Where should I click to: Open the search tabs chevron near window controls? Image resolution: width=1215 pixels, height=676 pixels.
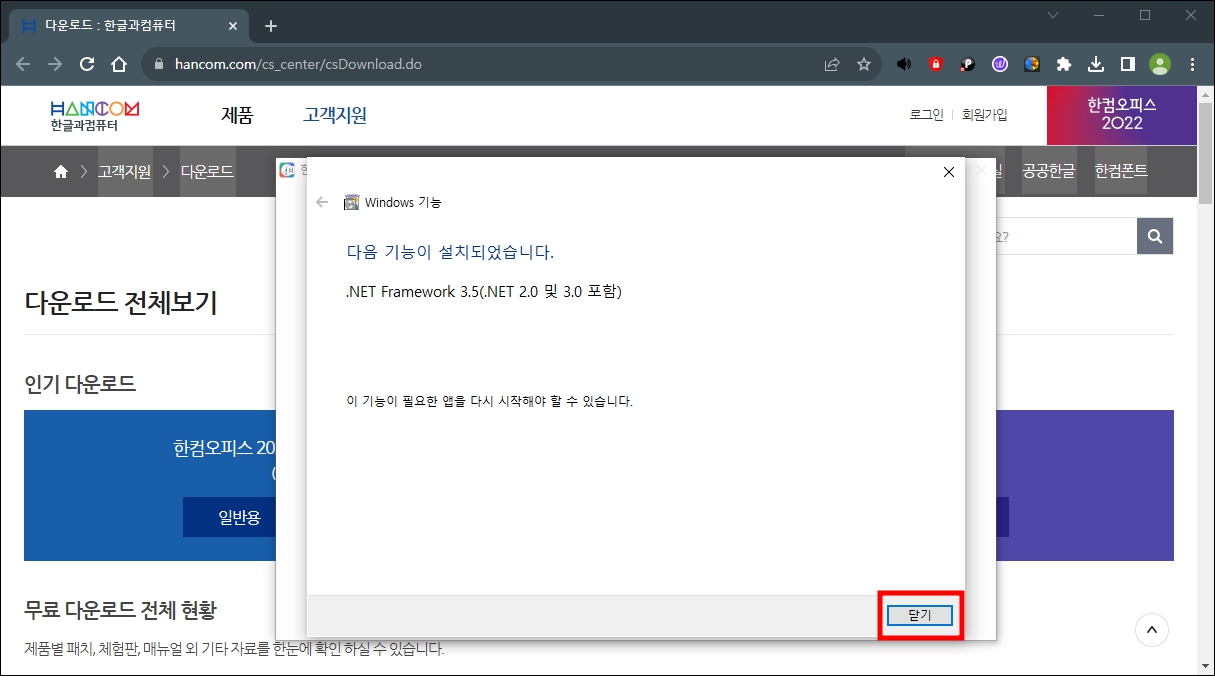point(1052,16)
